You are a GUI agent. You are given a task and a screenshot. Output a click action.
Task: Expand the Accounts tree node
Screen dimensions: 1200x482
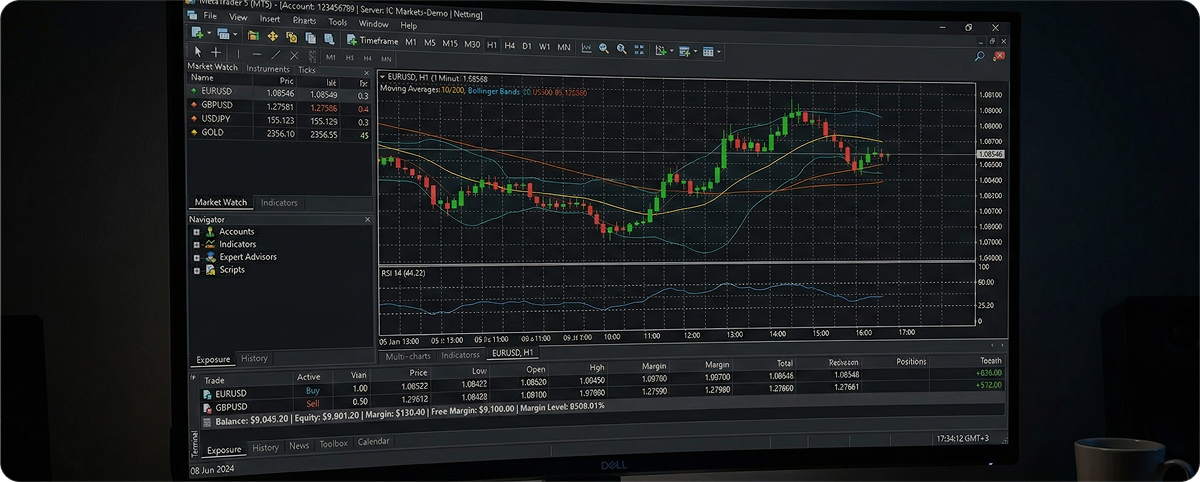196,232
